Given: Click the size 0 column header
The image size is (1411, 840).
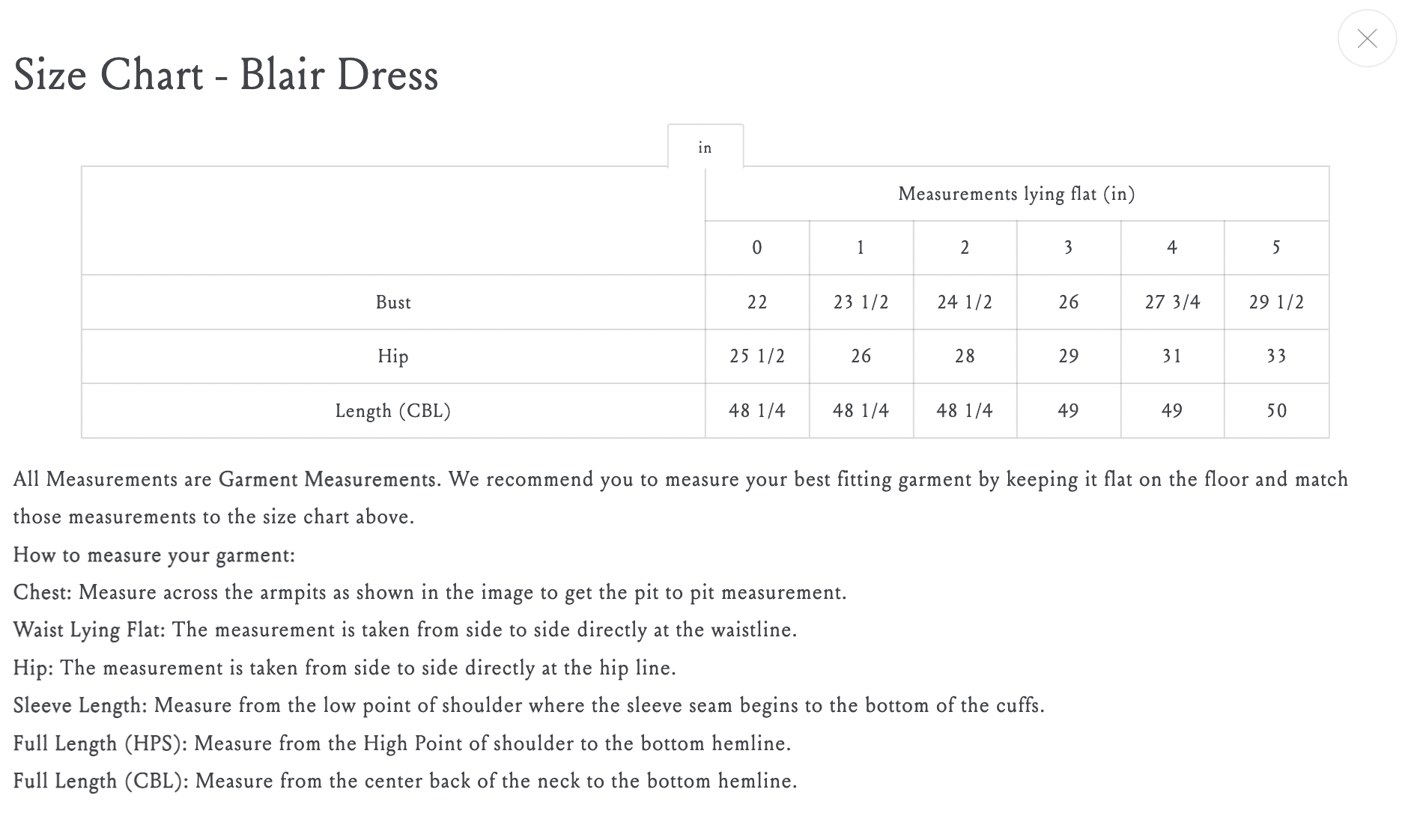Looking at the screenshot, I should (757, 248).
